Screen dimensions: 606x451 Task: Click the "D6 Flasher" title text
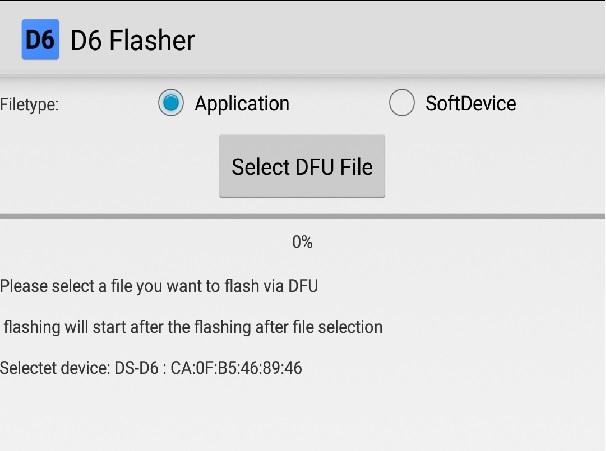point(133,40)
